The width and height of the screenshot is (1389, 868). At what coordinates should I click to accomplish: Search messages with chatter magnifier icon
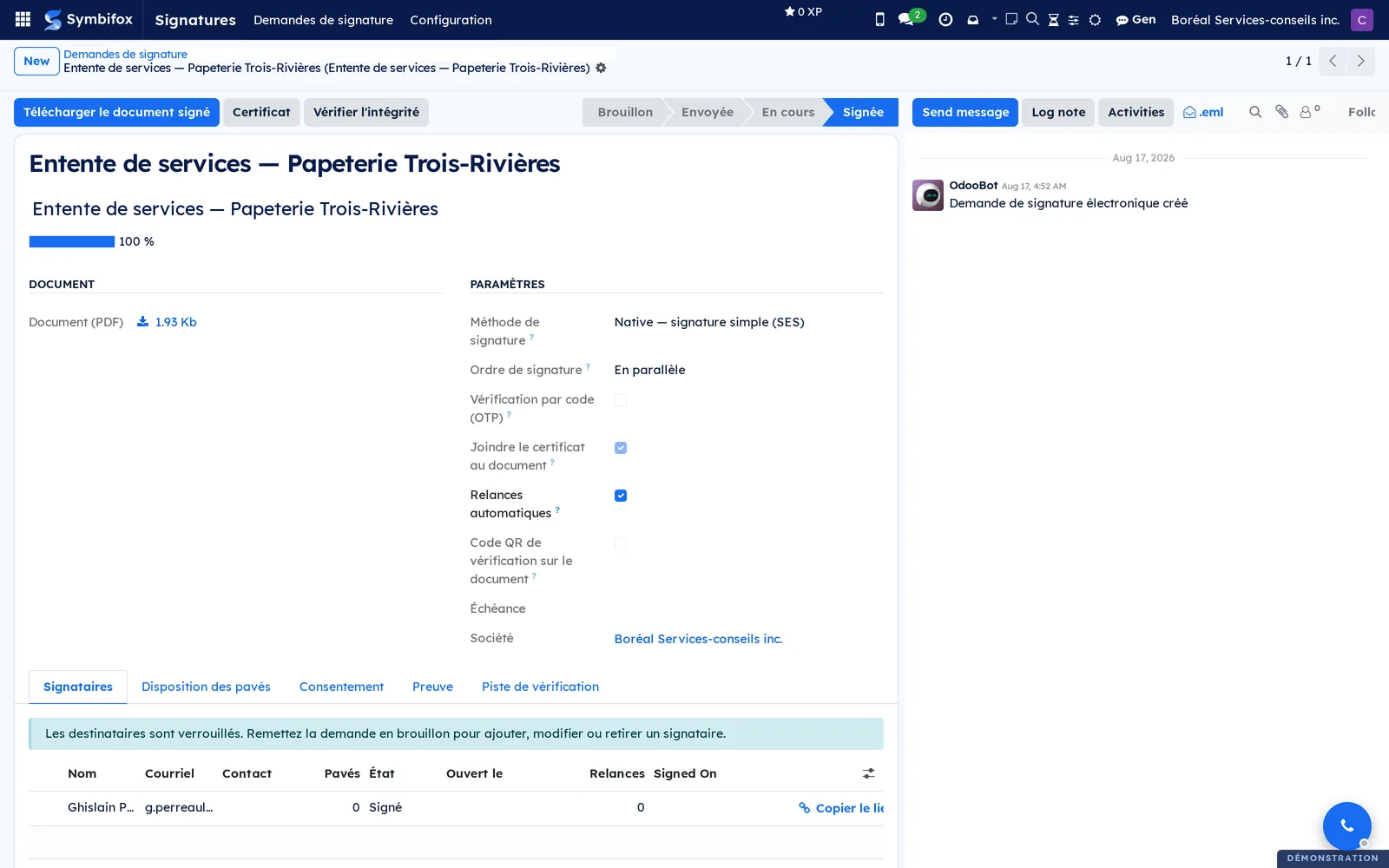(1255, 112)
